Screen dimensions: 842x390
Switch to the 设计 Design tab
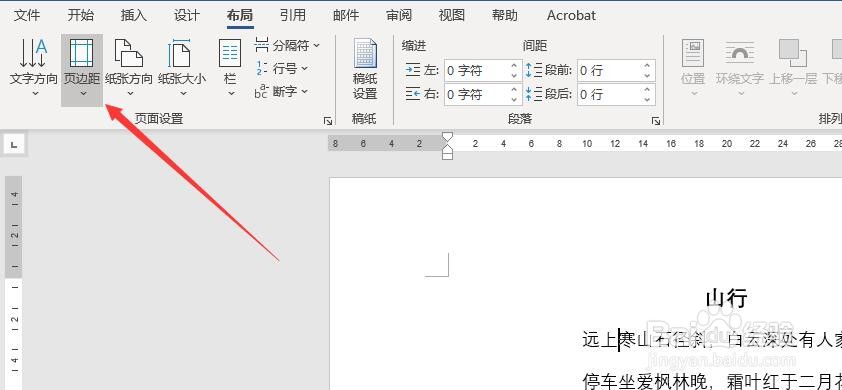187,16
